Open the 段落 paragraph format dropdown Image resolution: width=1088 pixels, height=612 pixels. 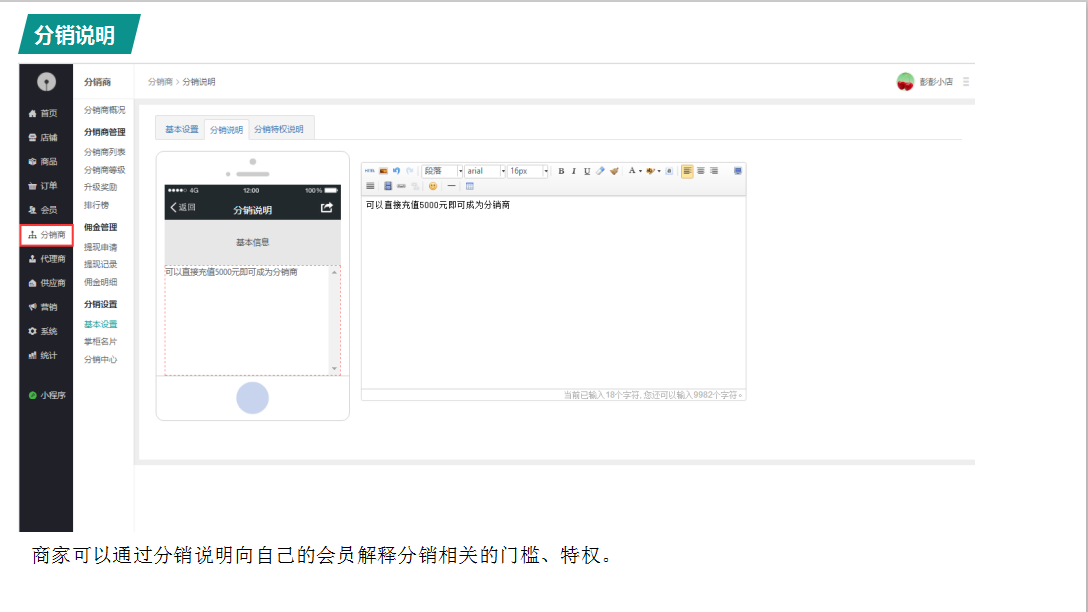(x=442, y=171)
